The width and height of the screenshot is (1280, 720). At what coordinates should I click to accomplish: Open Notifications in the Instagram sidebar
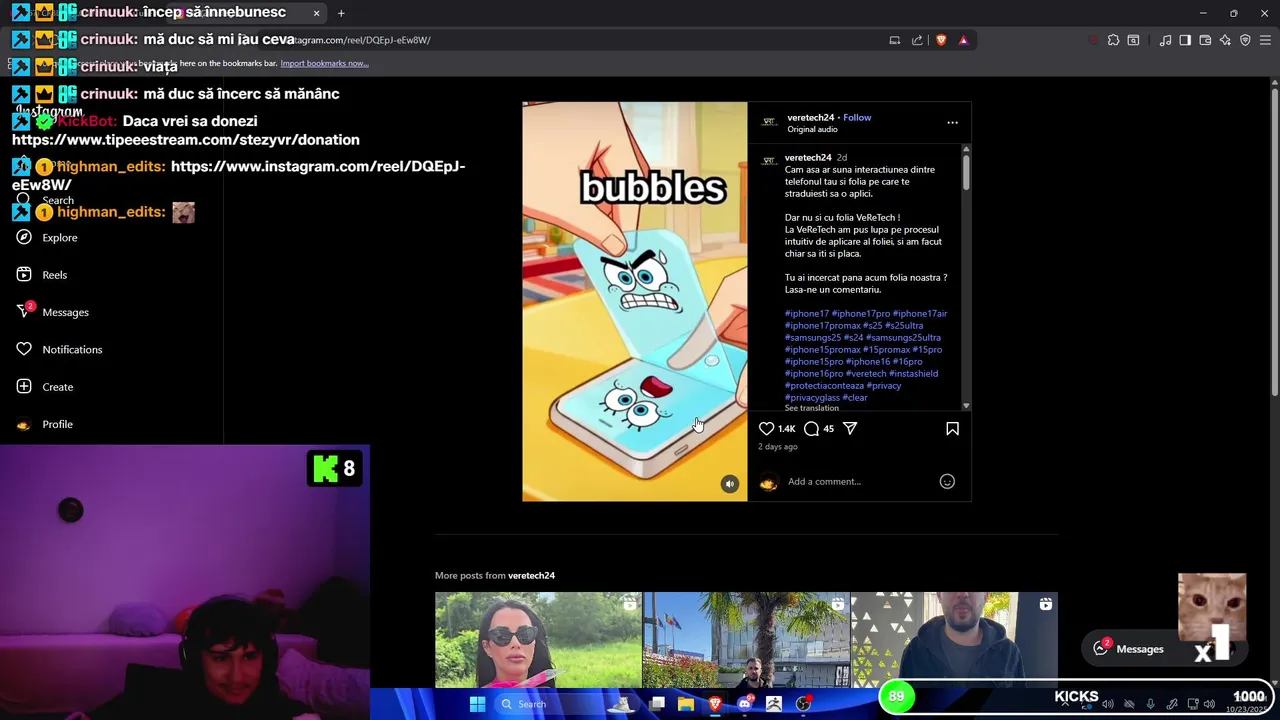tap(72, 350)
